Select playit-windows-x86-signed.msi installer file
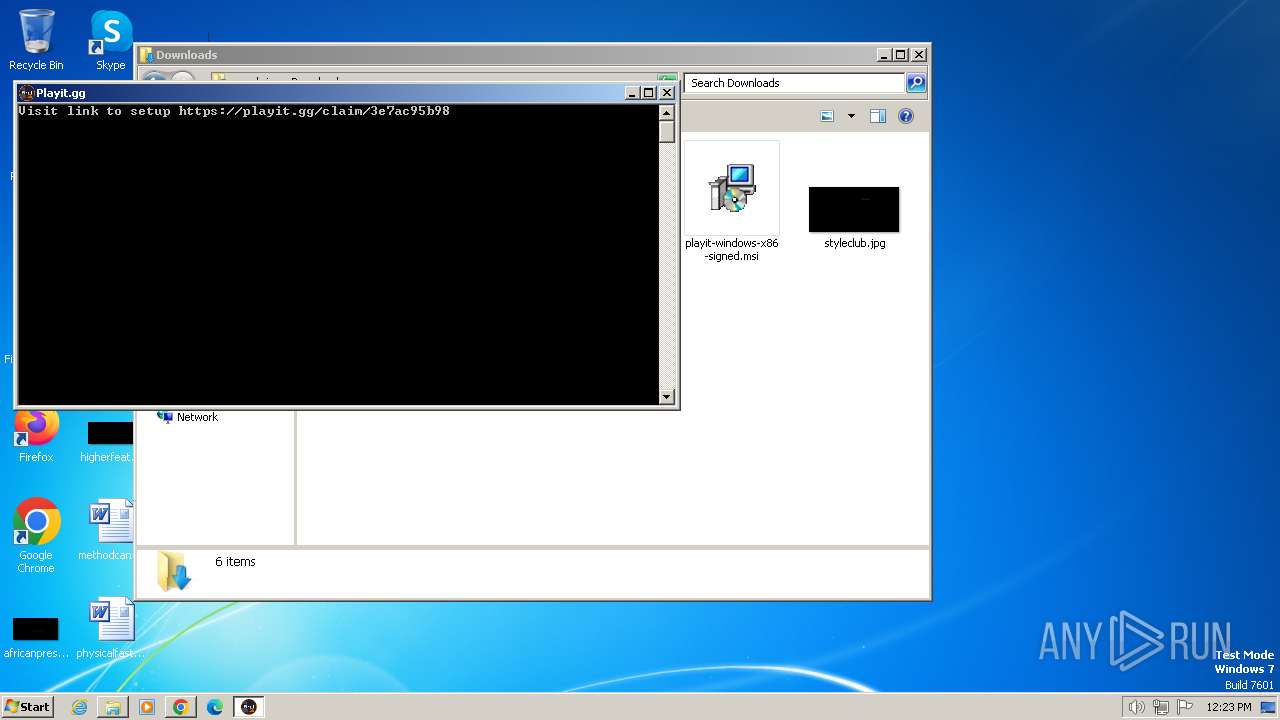Screen dimensions: 1280x720 coord(732,203)
